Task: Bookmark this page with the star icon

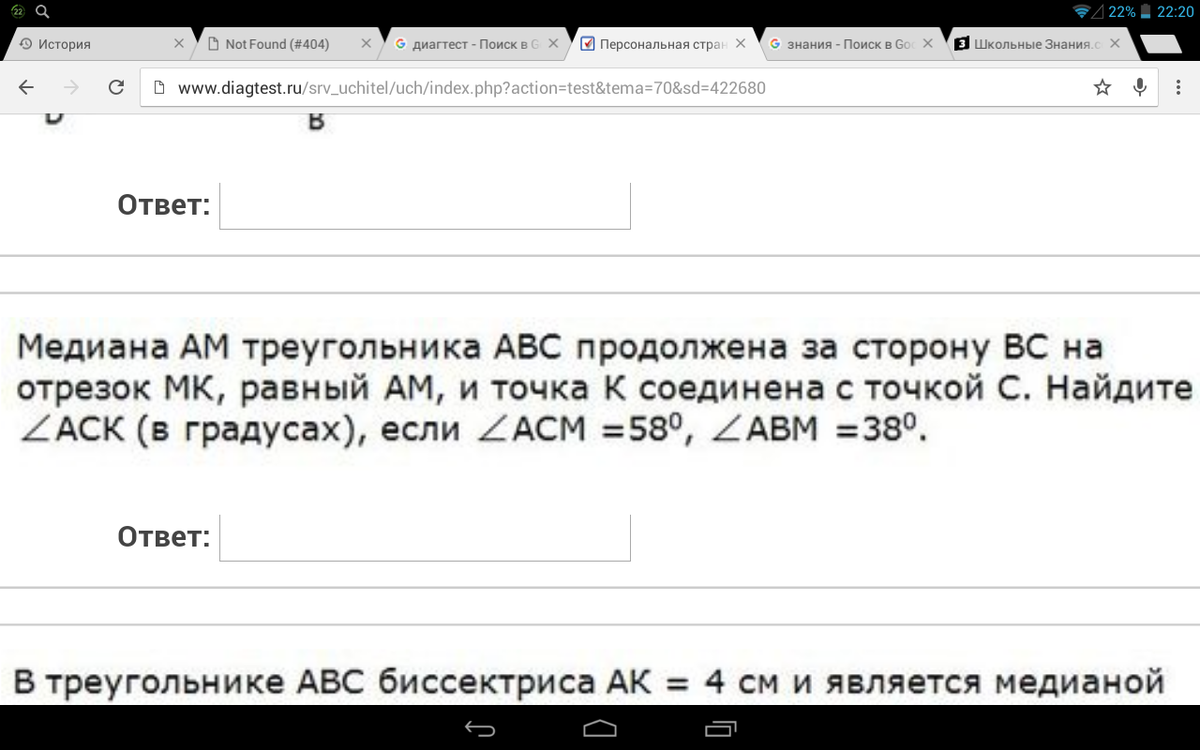Action: coord(1102,87)
